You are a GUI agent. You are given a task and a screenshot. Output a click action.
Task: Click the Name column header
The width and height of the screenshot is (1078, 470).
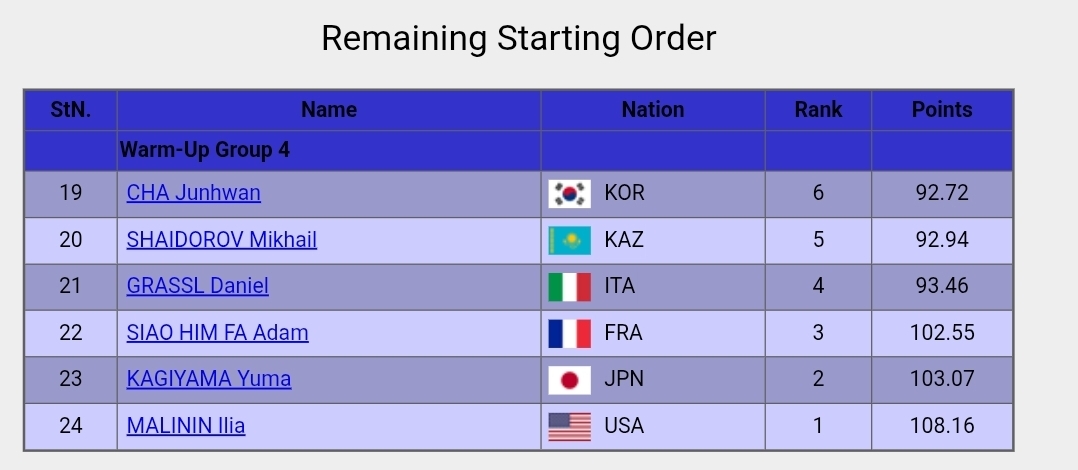329,110
